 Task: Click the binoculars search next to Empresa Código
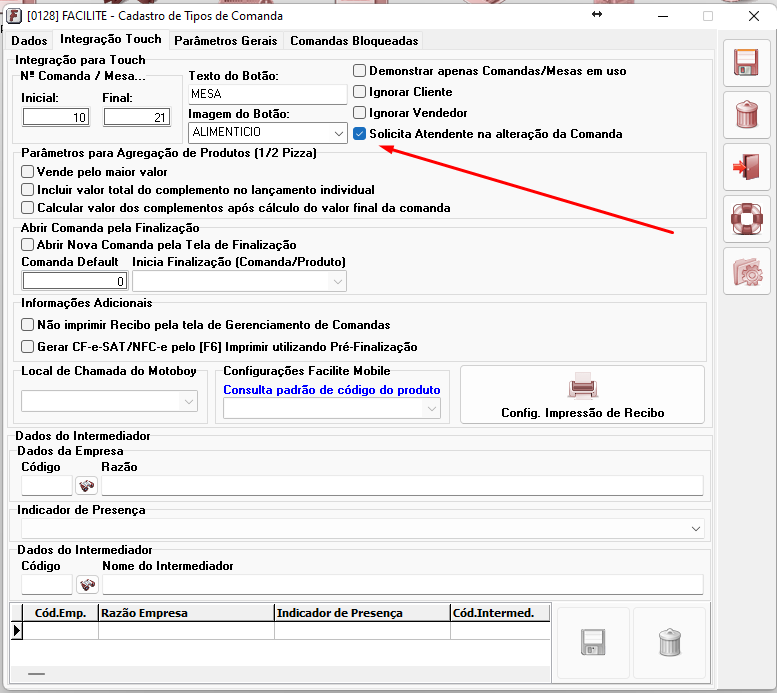pos(87,485)
